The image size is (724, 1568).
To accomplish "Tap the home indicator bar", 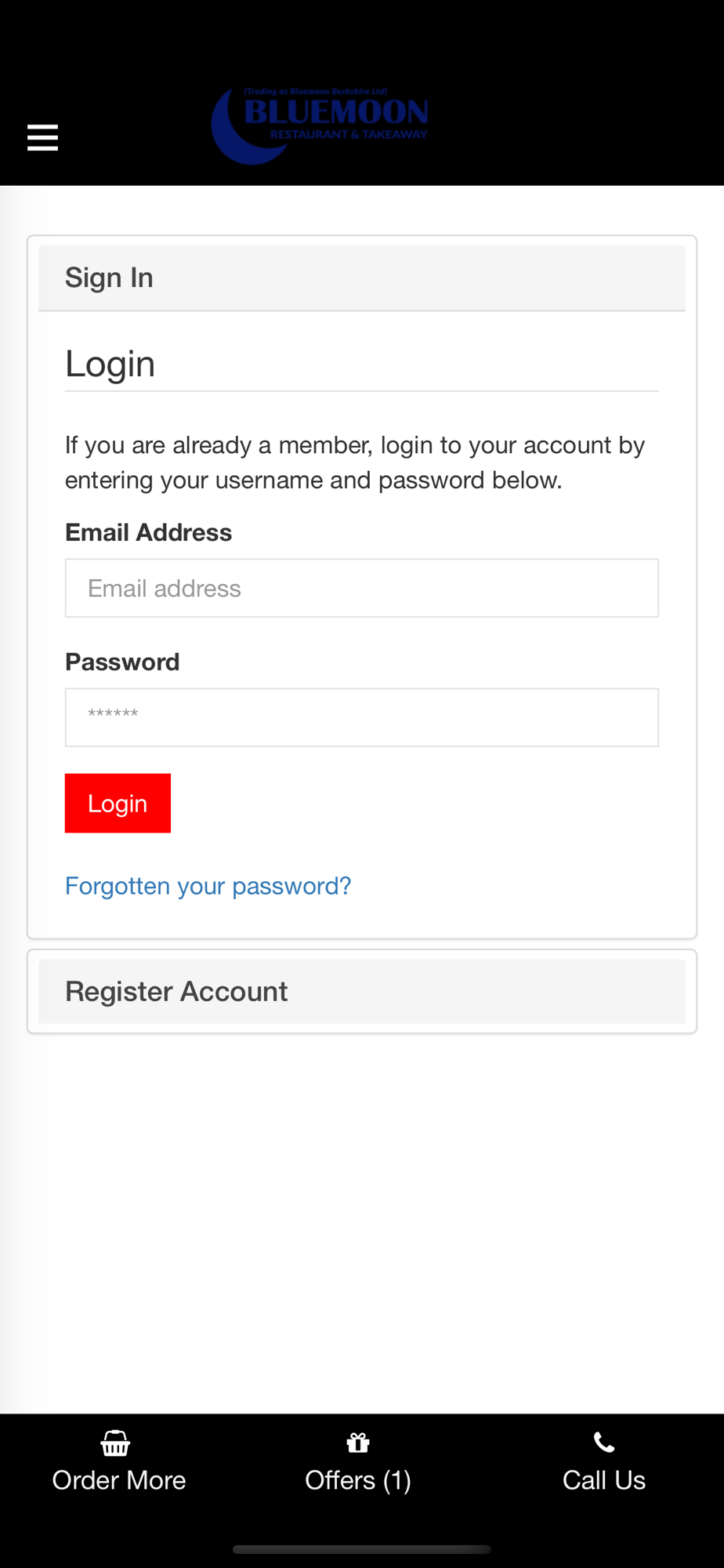I will 362,1549.
